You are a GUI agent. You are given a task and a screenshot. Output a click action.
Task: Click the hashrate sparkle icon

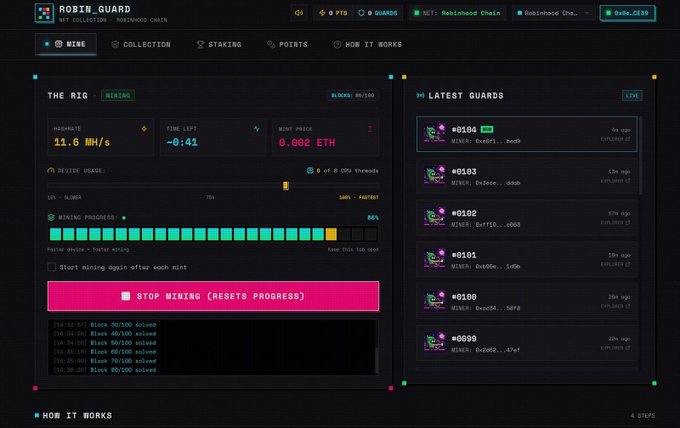click(x=144, y=129)
